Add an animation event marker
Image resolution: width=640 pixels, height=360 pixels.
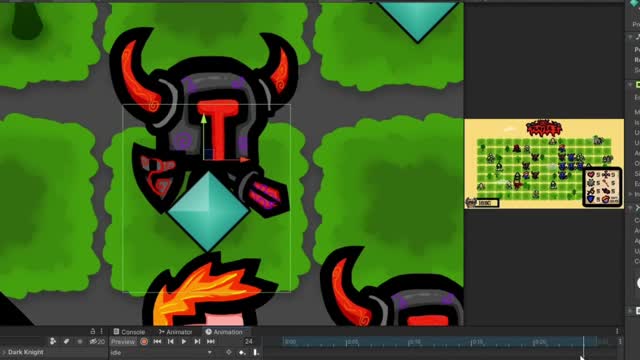click(256, 352)
